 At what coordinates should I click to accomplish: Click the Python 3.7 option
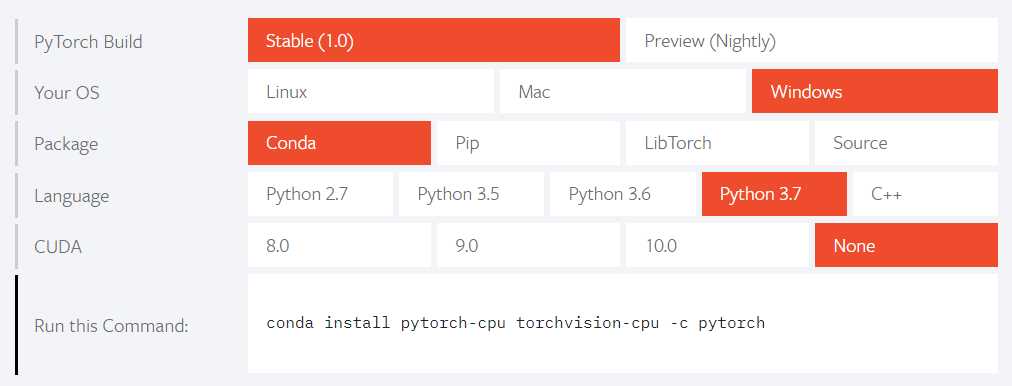click(774, 194)
